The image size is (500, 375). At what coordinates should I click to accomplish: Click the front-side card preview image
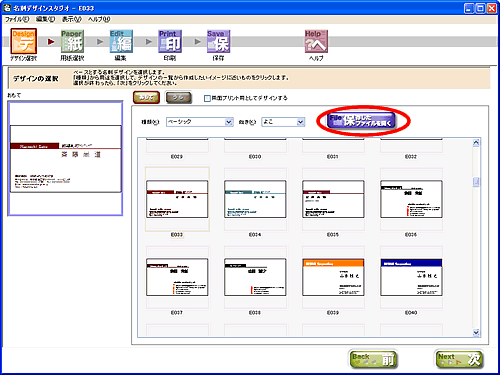point(65,159)
